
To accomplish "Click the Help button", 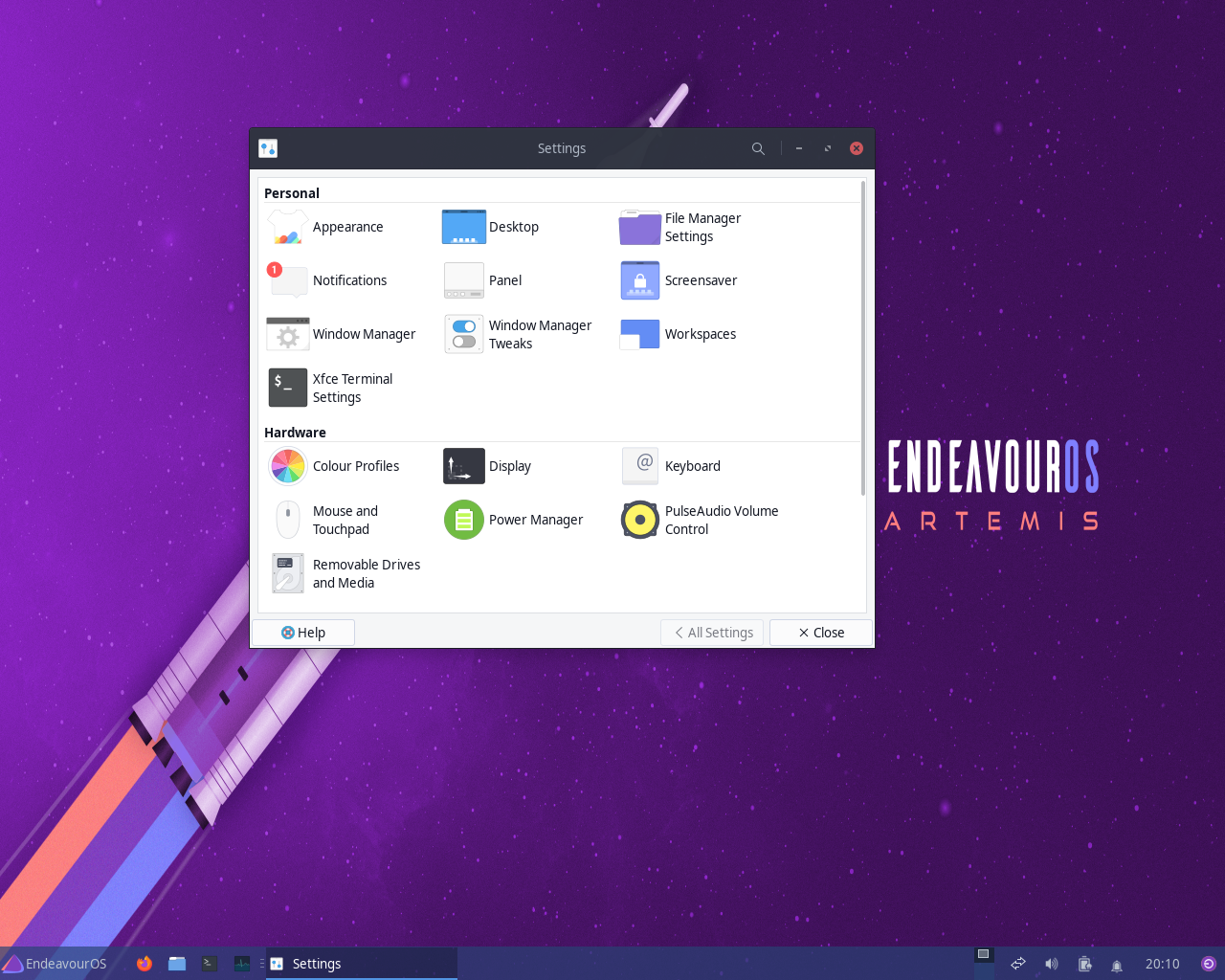I will tap(303, 633).
